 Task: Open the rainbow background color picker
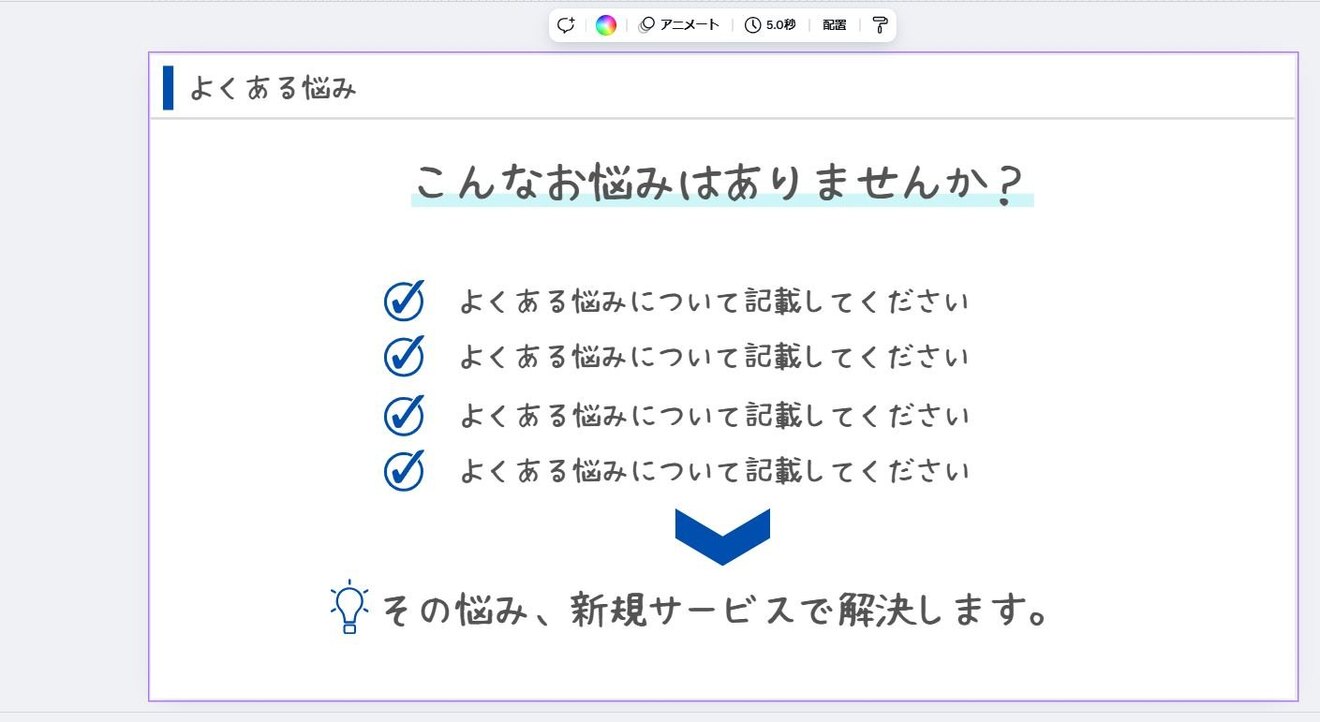(x=605, y=25)
